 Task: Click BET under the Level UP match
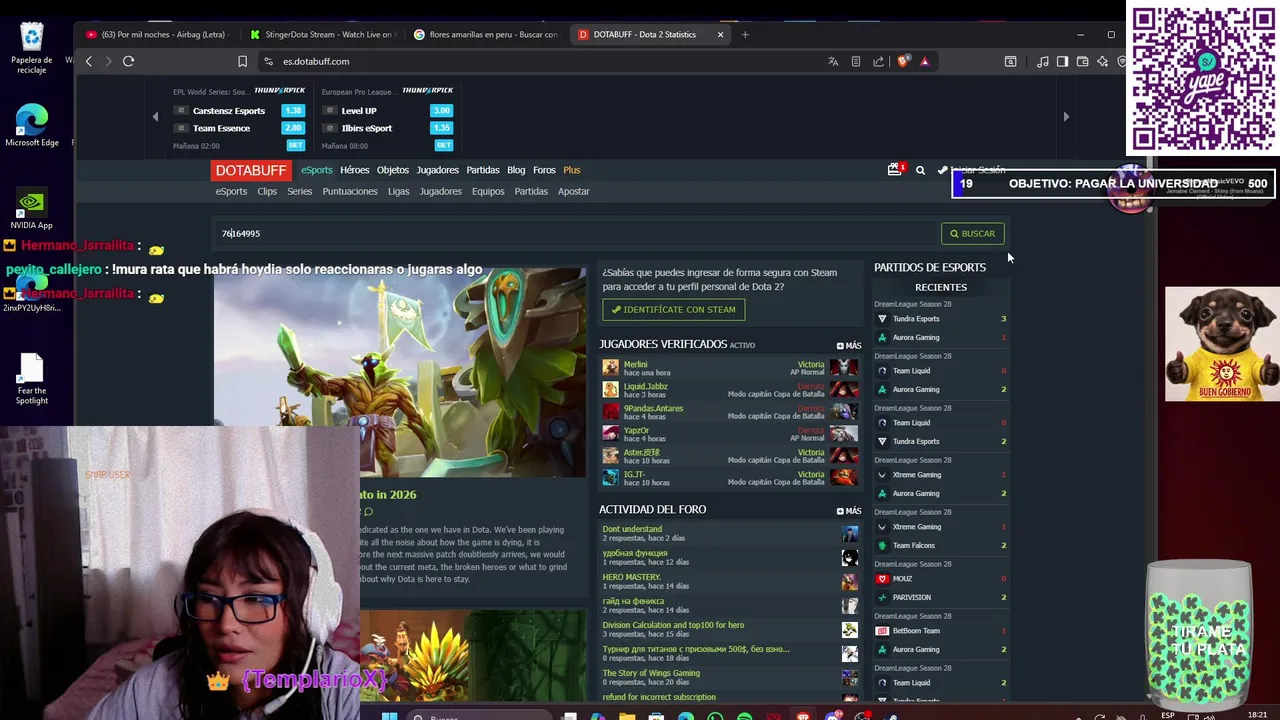pyautogui.click(x=443, y=146)
